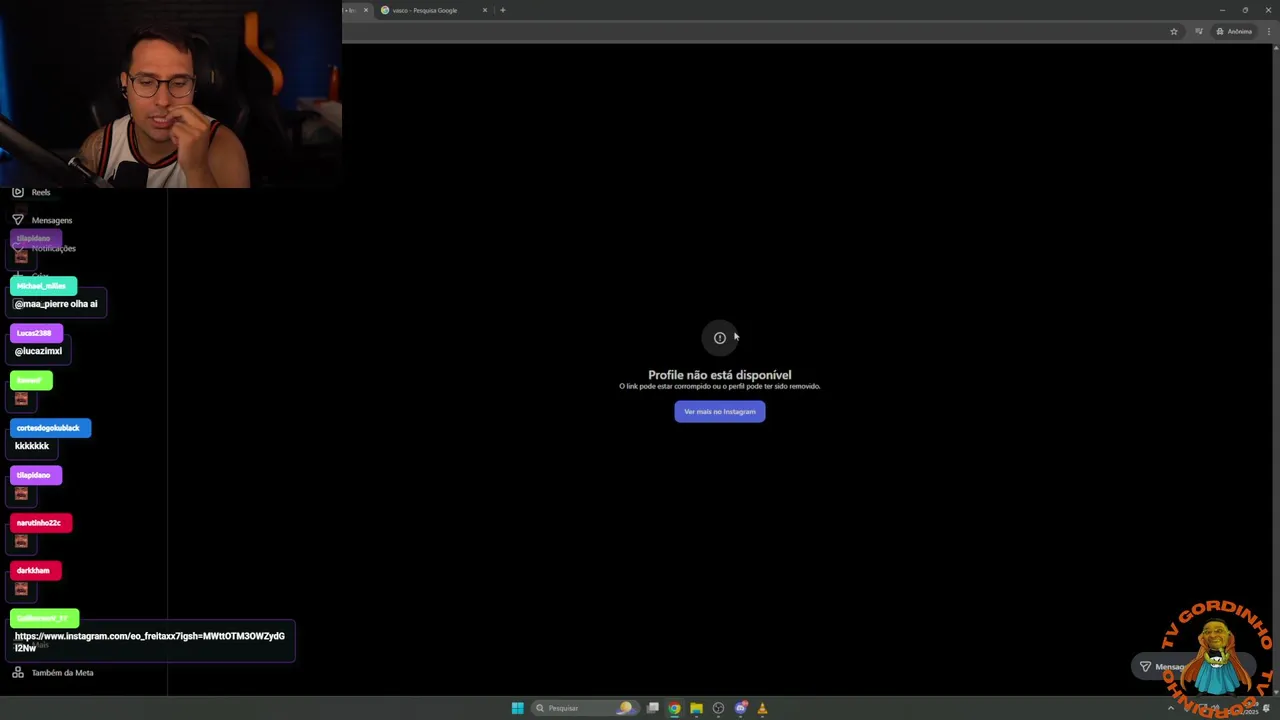Click the streamer webcam overlay
The image size is (1280, 720).
(171, 94)
